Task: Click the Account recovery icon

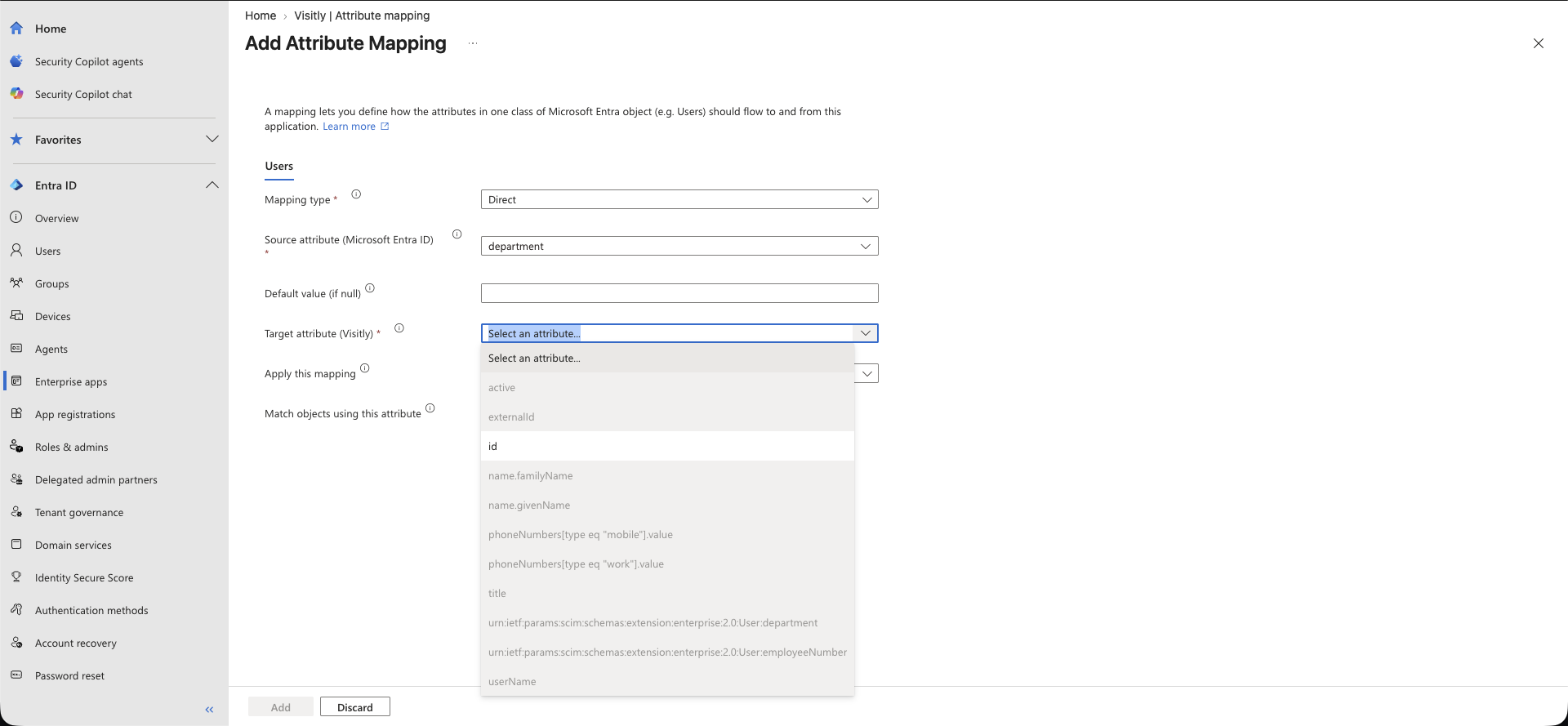Action: coord(16,643)
